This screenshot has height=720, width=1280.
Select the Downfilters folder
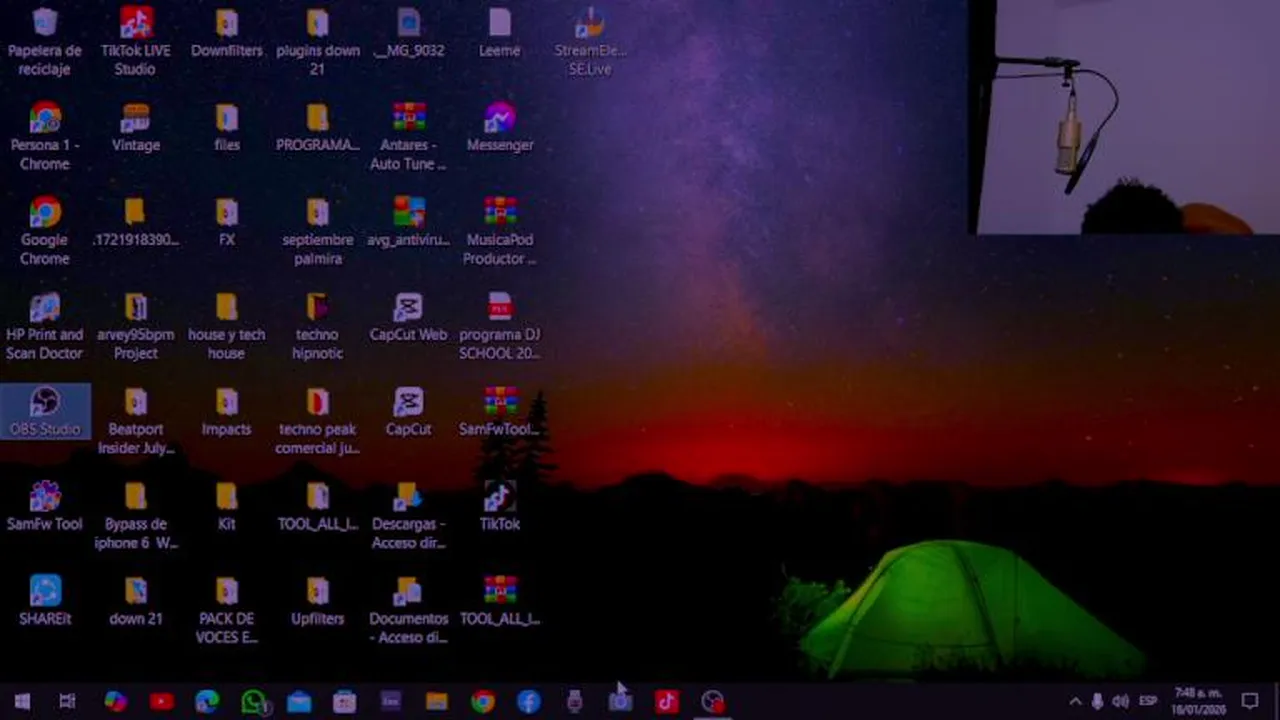tap(227, 33)
